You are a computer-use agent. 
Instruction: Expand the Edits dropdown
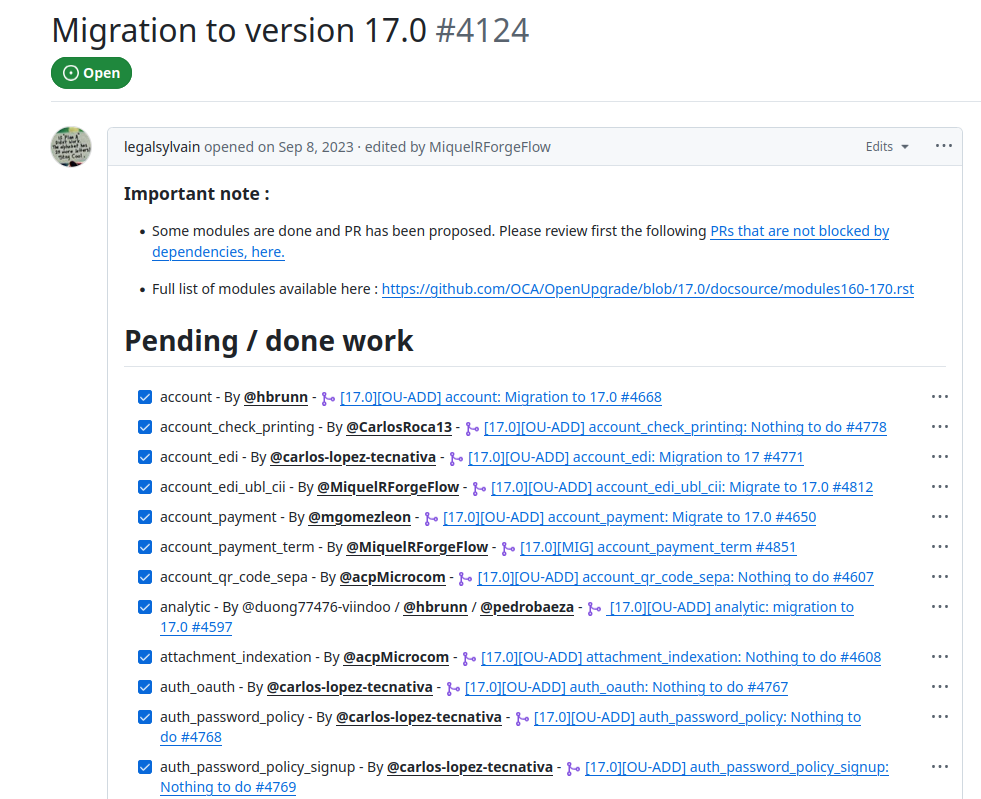[x=887, y=147]
